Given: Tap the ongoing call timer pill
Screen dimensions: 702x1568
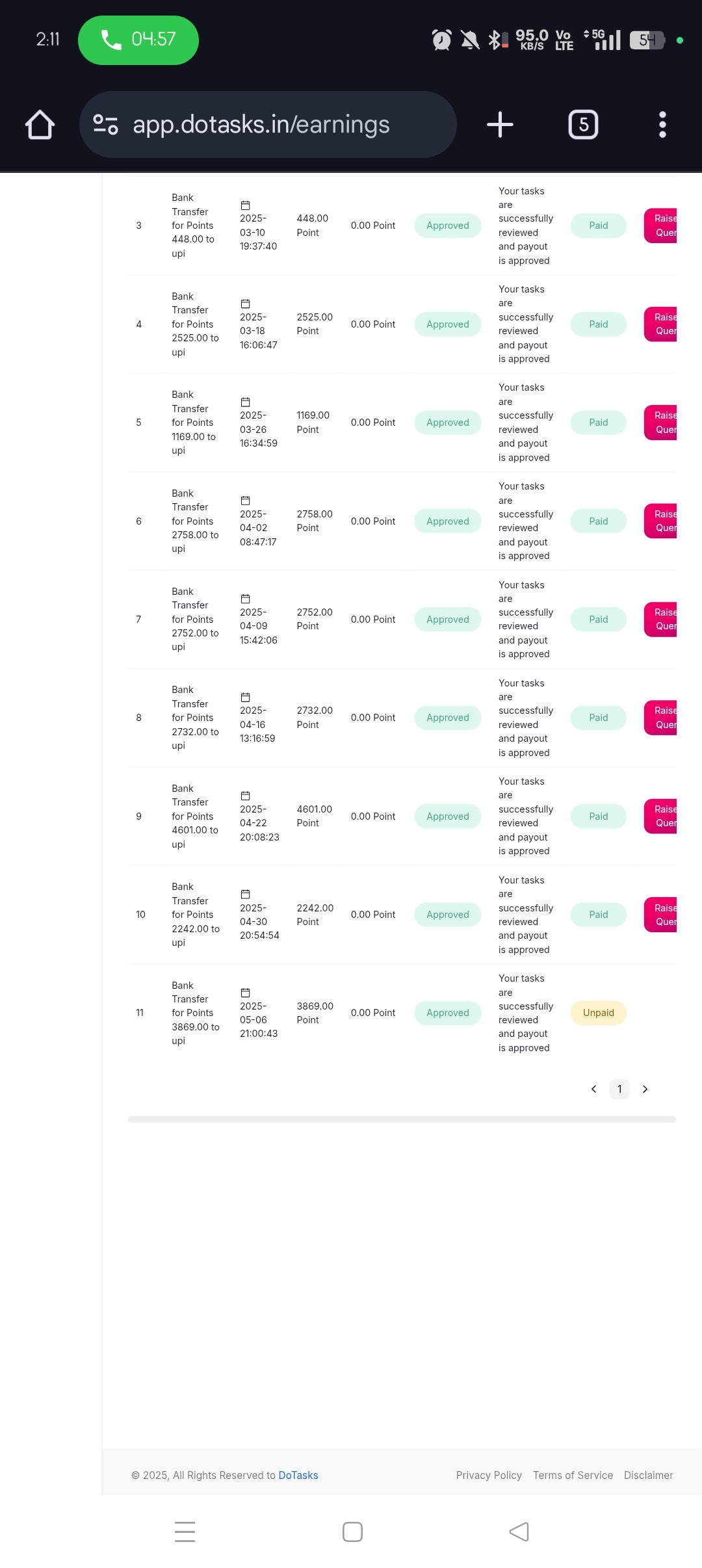Looking at the screenshot, I should click(x=138, y=40).
